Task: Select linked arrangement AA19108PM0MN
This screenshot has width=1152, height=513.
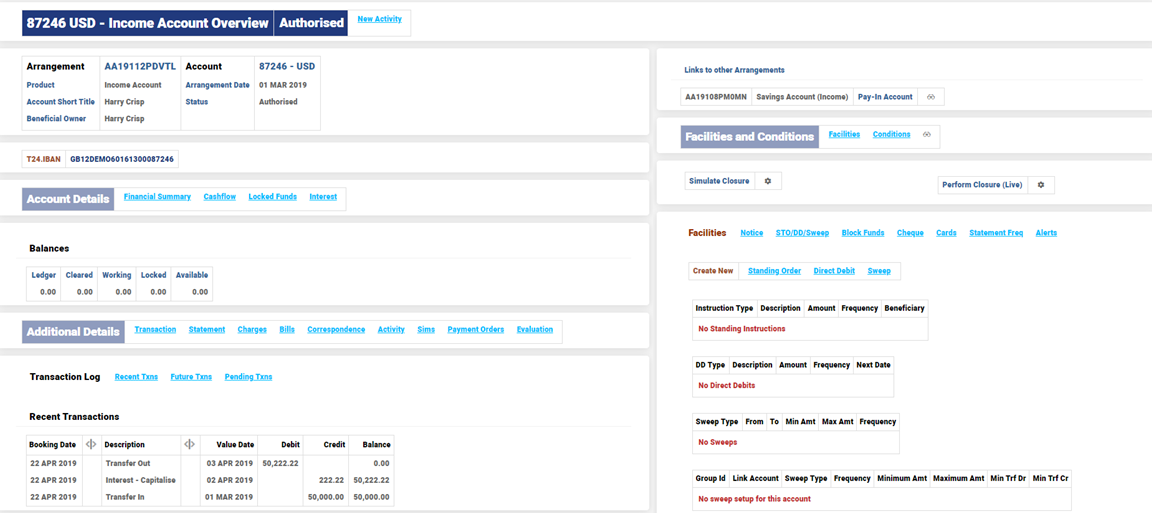Action: (716, 97)
